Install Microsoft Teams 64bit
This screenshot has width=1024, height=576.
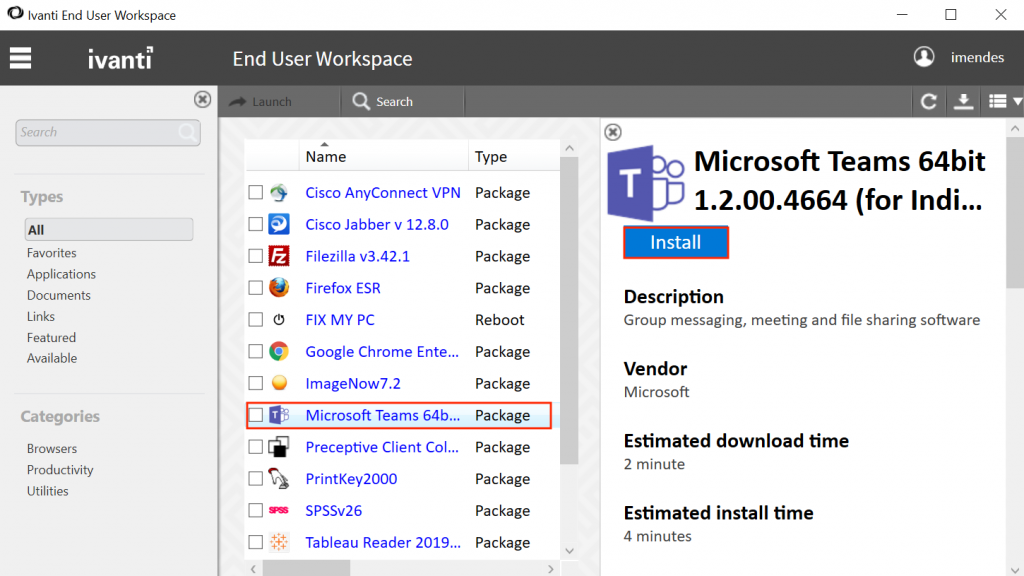click(676, 242)
